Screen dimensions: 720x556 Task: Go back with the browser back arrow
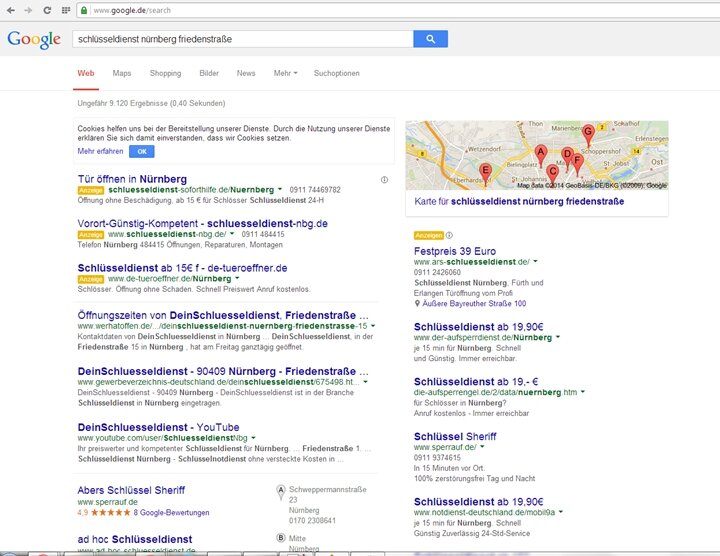coord(11,10)
